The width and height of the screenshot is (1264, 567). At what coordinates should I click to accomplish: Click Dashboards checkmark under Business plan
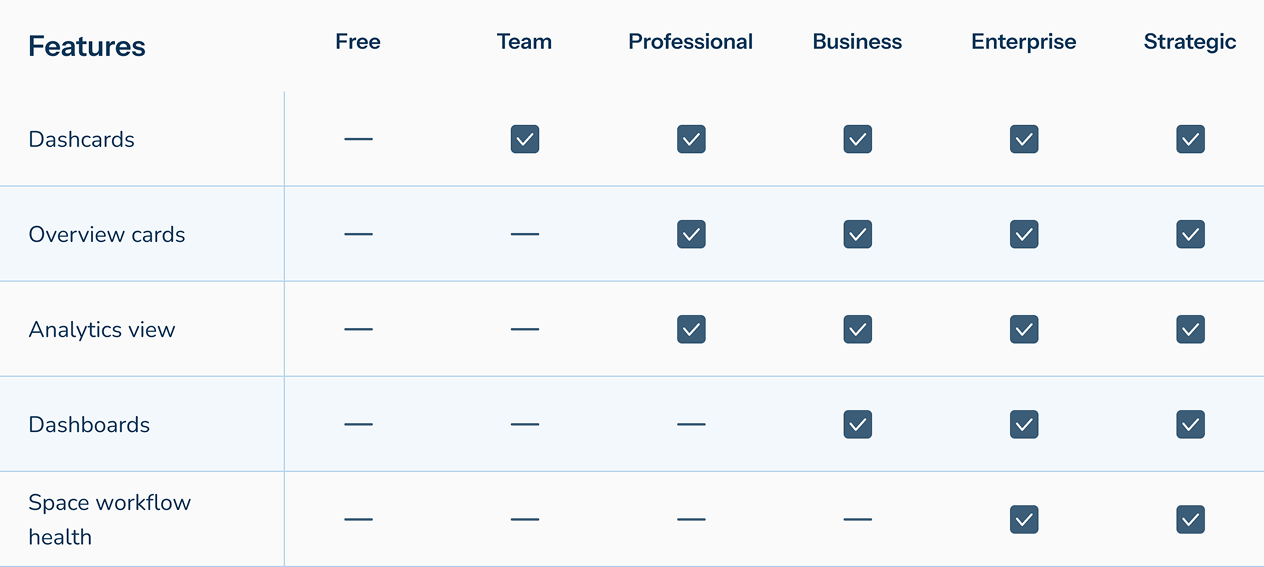pos(857,424)
